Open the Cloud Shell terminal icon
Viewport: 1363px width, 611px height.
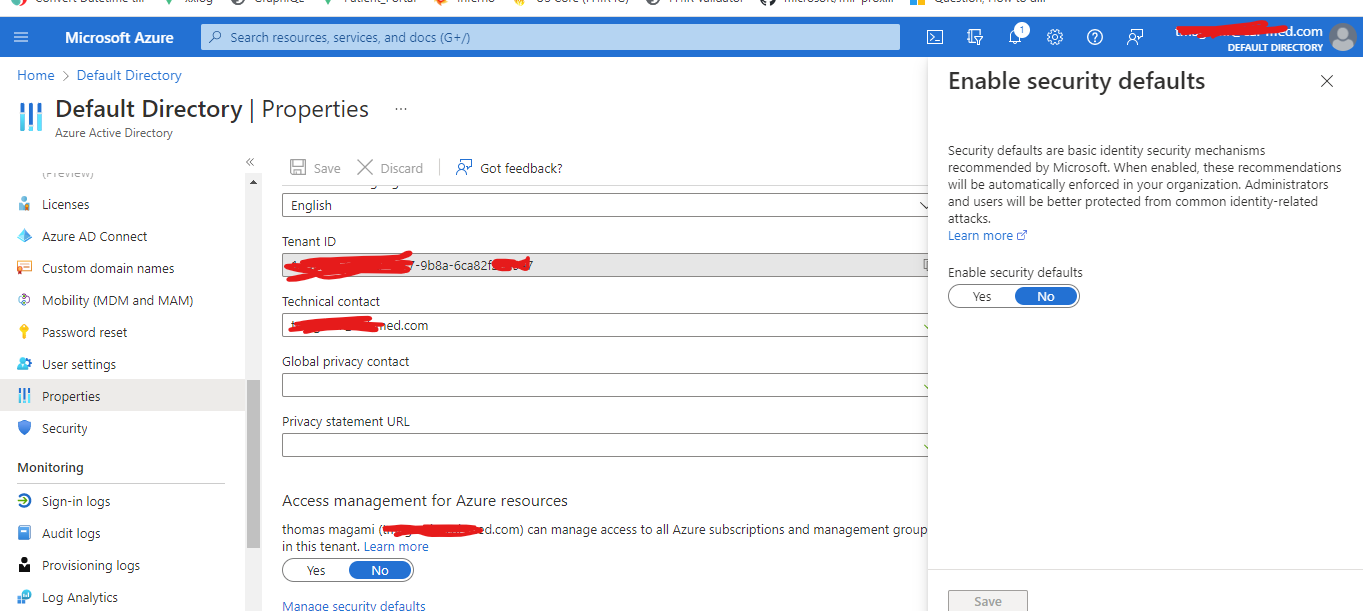tap(934, 36)
